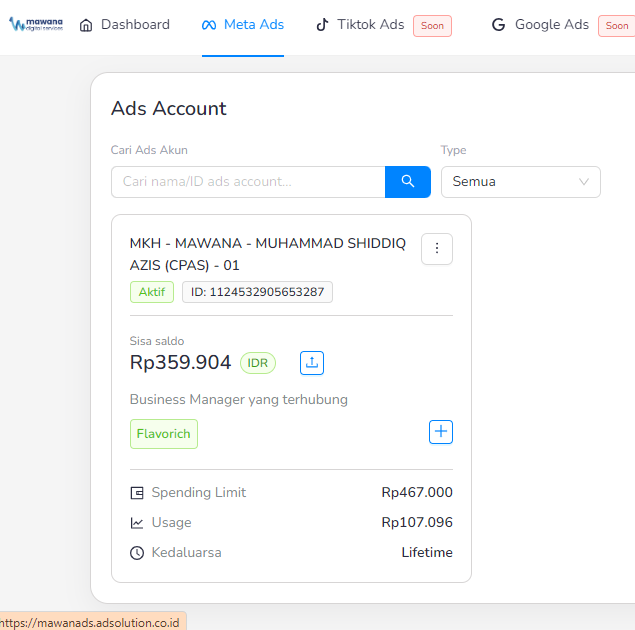Click the Spending Limit wallet icon

coord(137,493)
